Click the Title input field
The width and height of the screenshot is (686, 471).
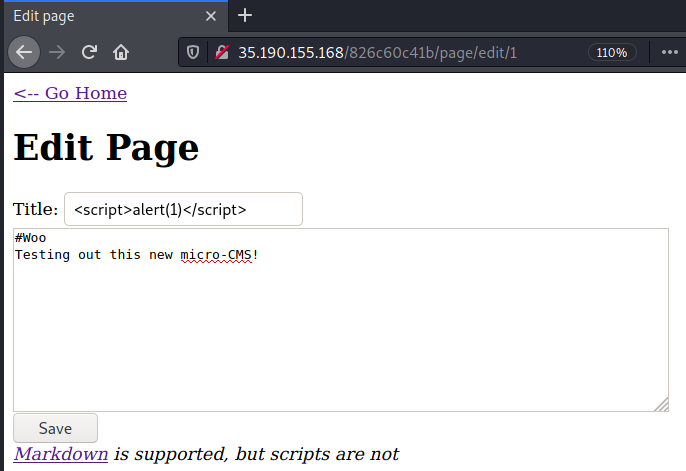tap(183, 209)
